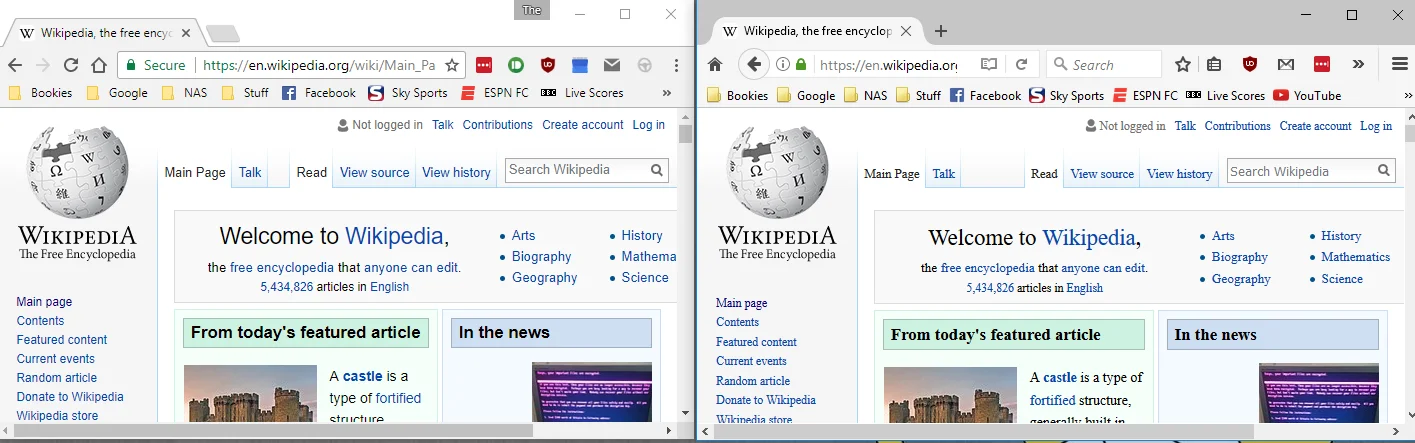Open the uBlock Origin shield in Firefox

(x=1249, y=64)
